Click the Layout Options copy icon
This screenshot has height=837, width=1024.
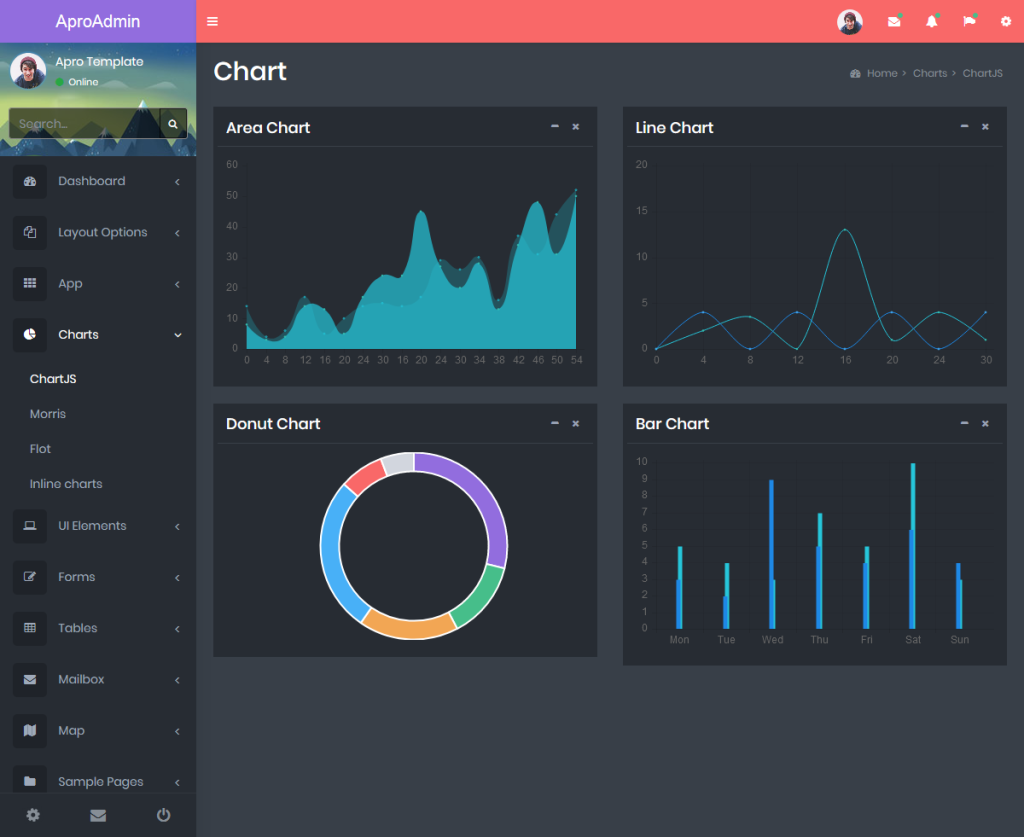pyautogui.click(x=30, y=232)
